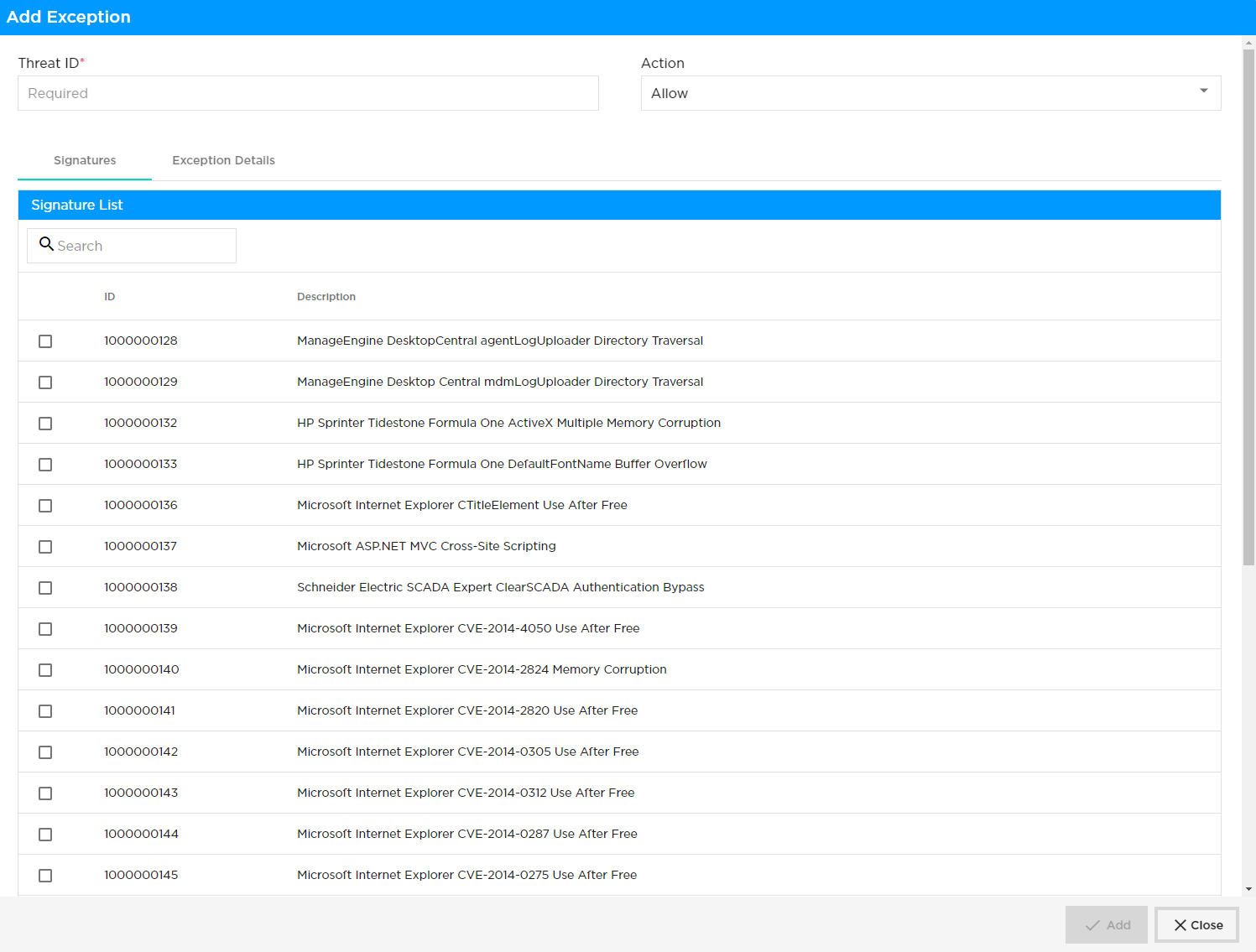Click 'CVE-2014-4050 Use After Free' description

coord(468,628)
